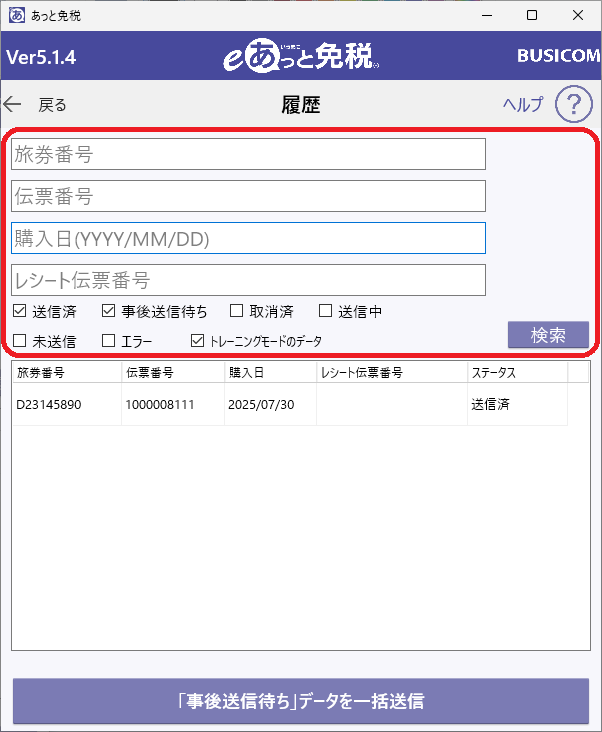
Task: Tick the 未送信 checkbox
Action: tap(20, 341)
